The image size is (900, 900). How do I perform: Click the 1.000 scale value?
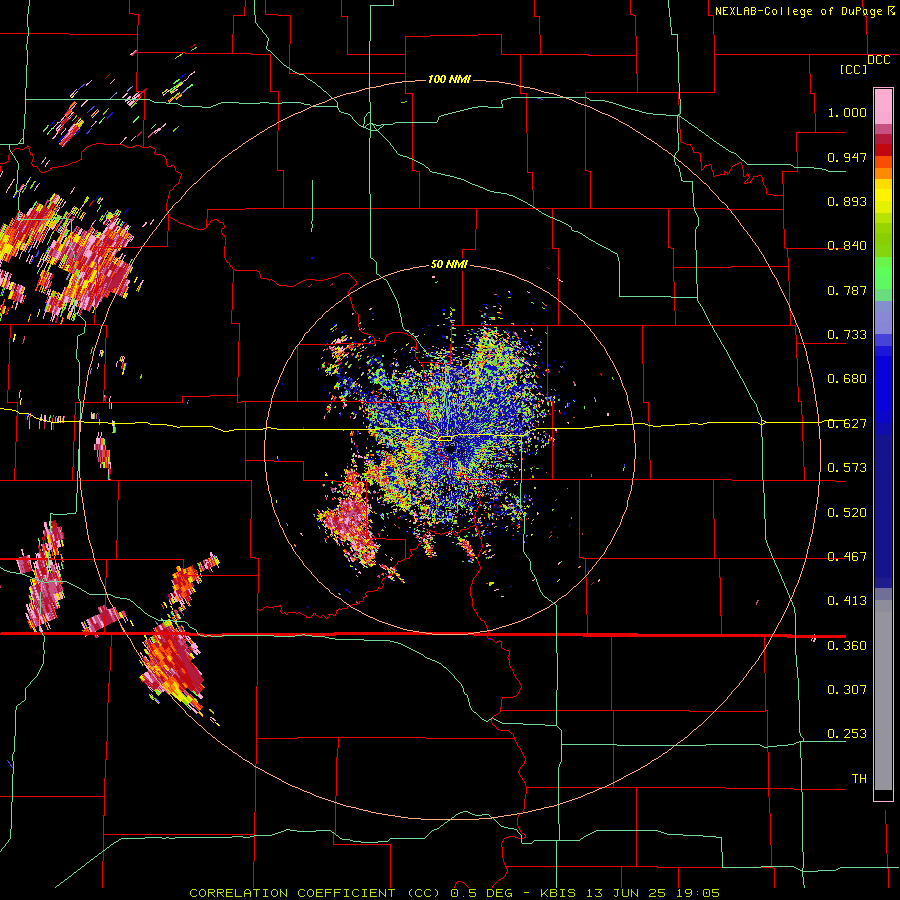pos(847,112)
